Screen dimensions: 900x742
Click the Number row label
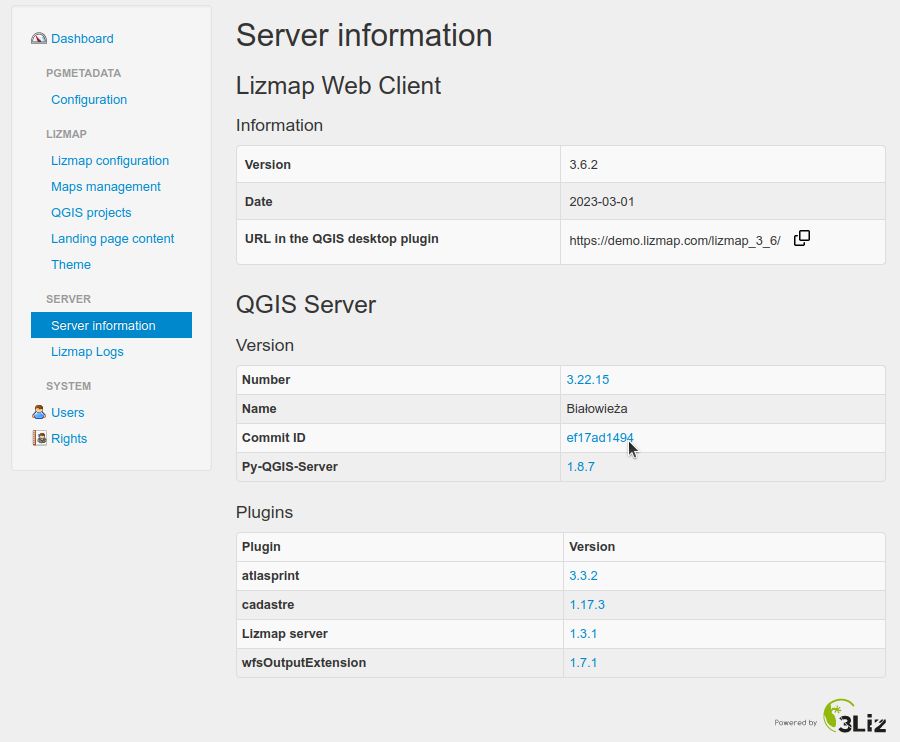[x=266, y=380]
